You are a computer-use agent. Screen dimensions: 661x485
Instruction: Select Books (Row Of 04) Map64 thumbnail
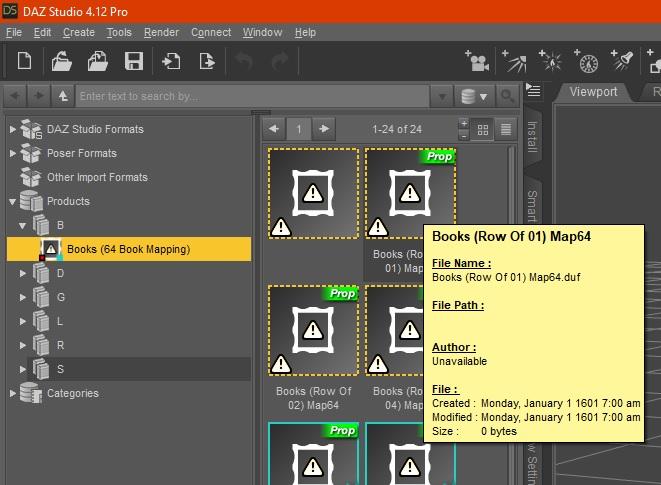[x=394, y=330]
